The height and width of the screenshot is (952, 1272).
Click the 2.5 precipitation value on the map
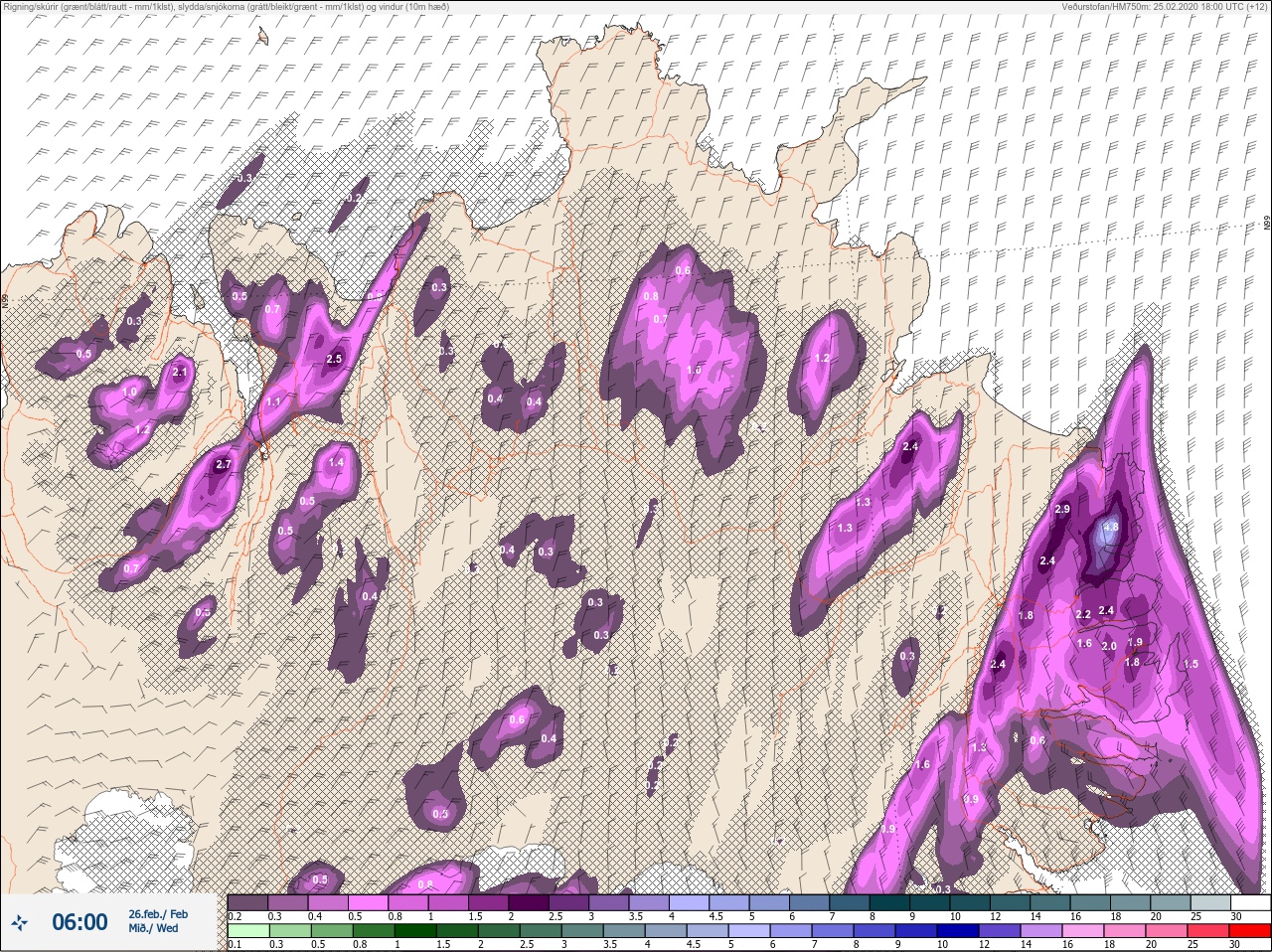[x=334, y=359]
